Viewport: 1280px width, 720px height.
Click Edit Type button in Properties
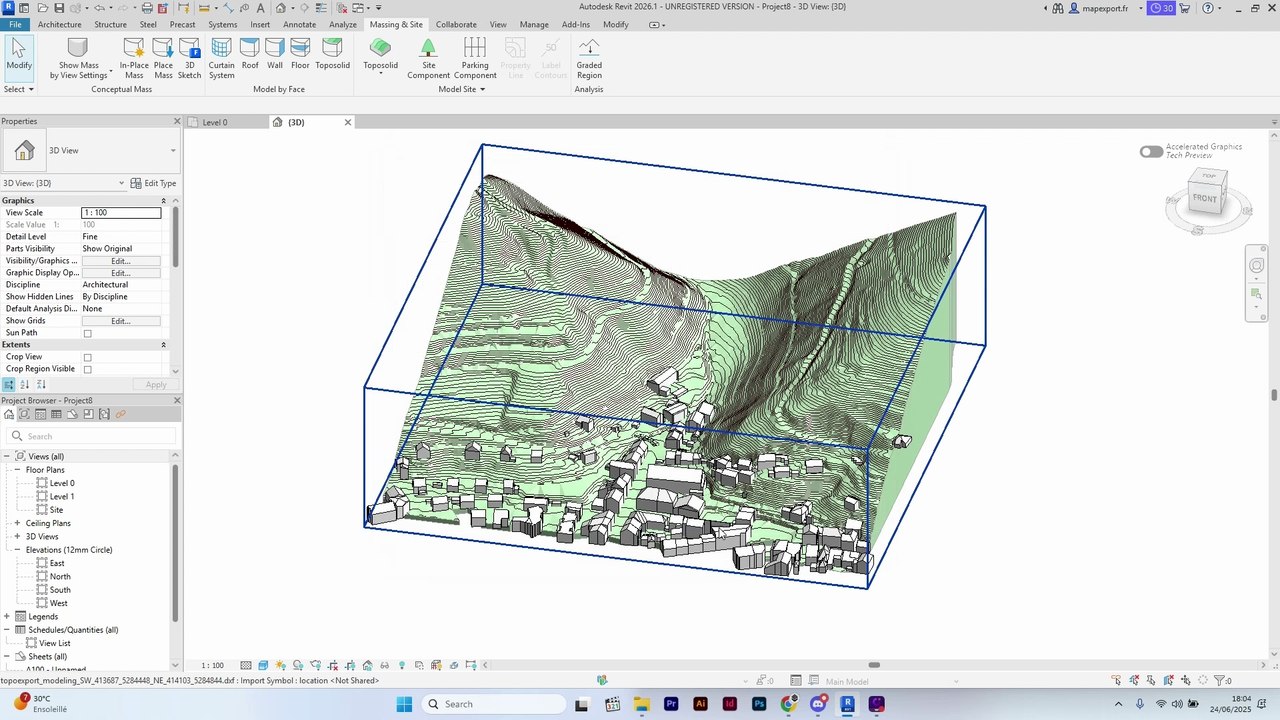click(x=154, y=183)
